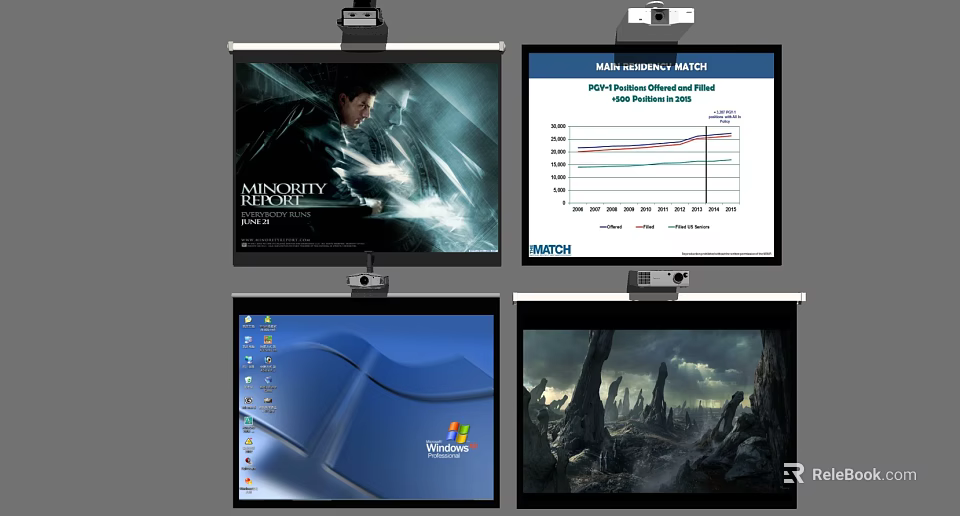Open the teal letter A desktop icon
Image resolution: width=960 pixels, height=516 pixels.
click(x=249, y=421)
